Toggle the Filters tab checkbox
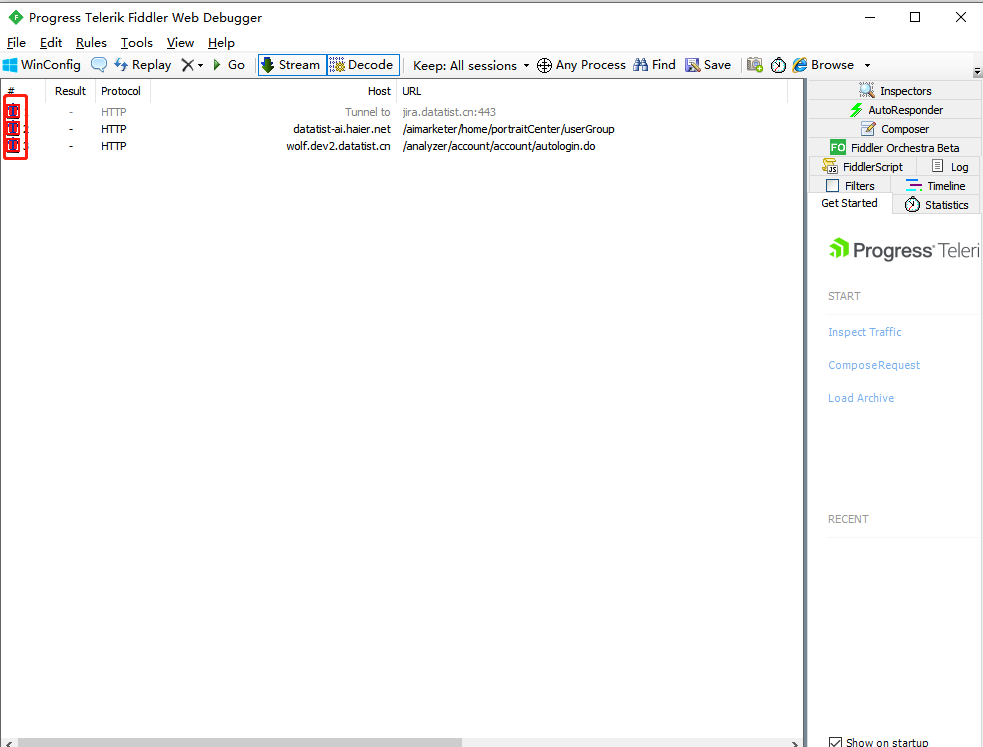 [833, 185]
